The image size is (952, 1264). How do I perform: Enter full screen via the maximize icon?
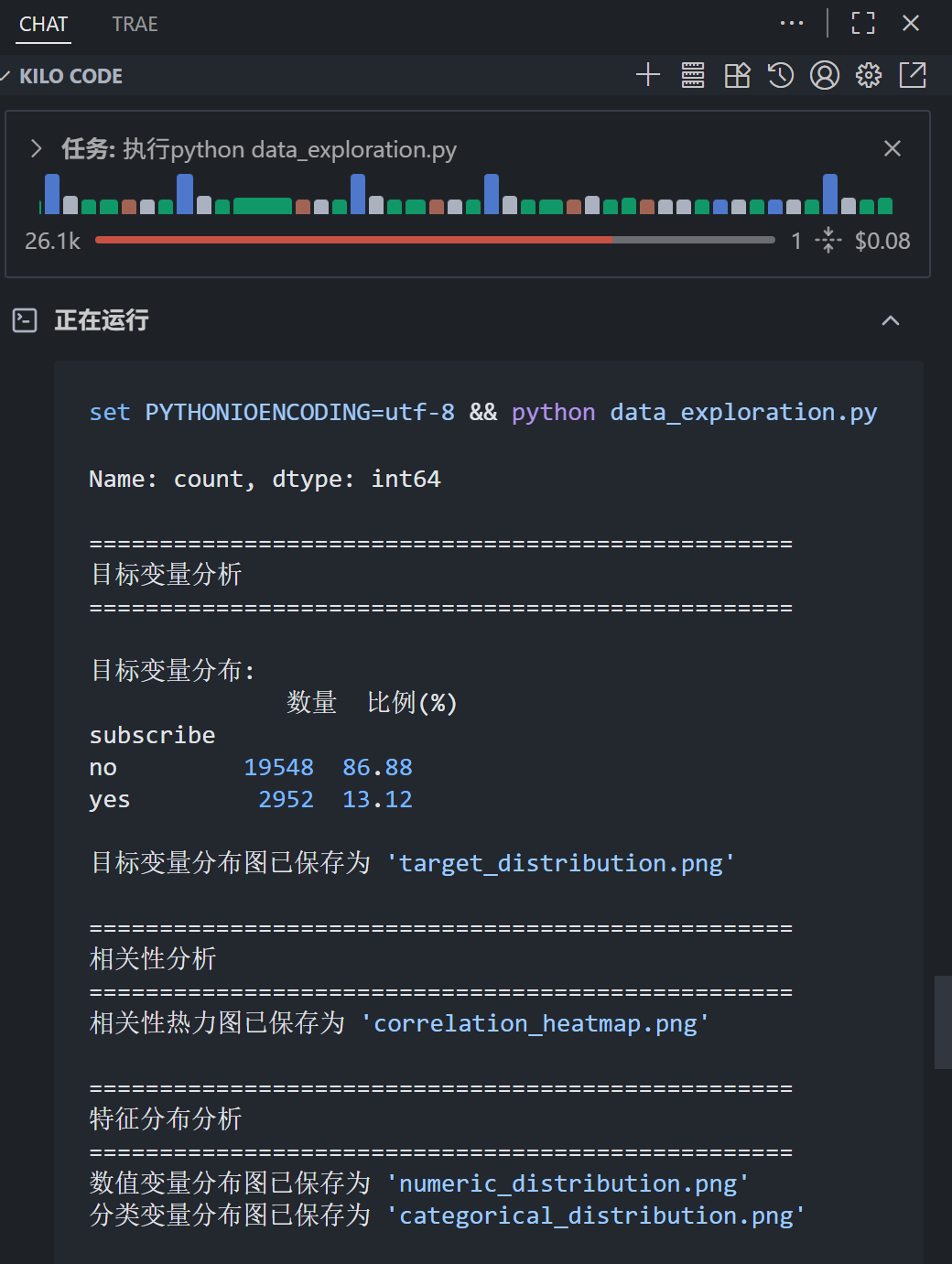862,22
